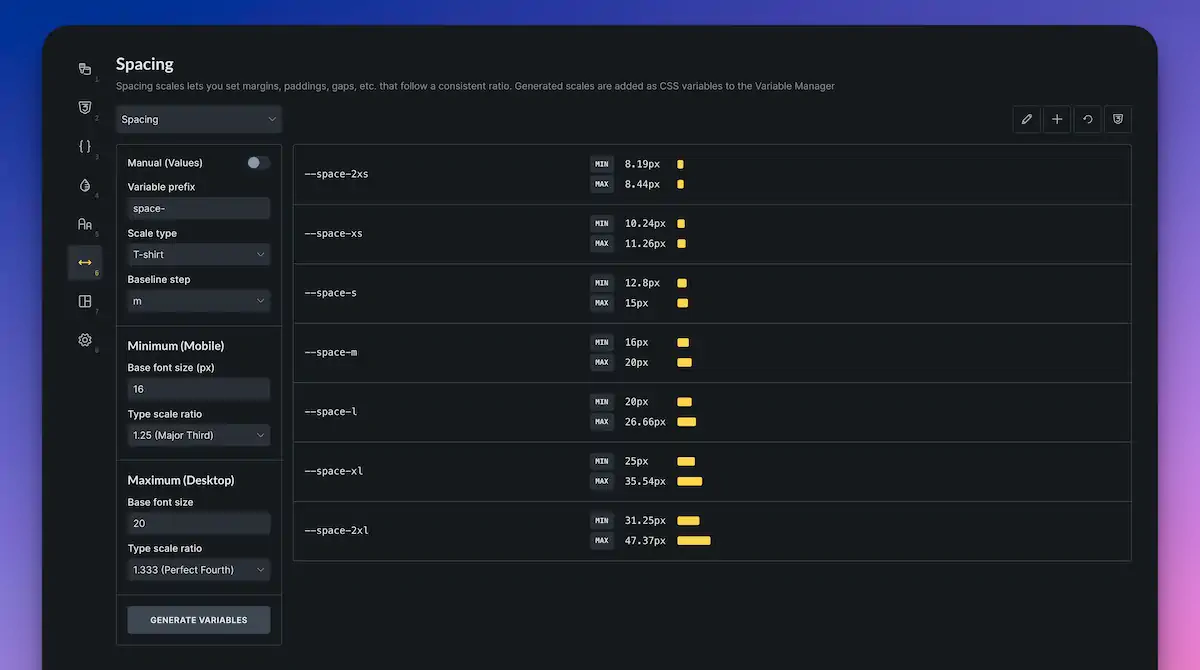
Task: Click the shield badge icon in sidebar
Action: coord(85,105)
